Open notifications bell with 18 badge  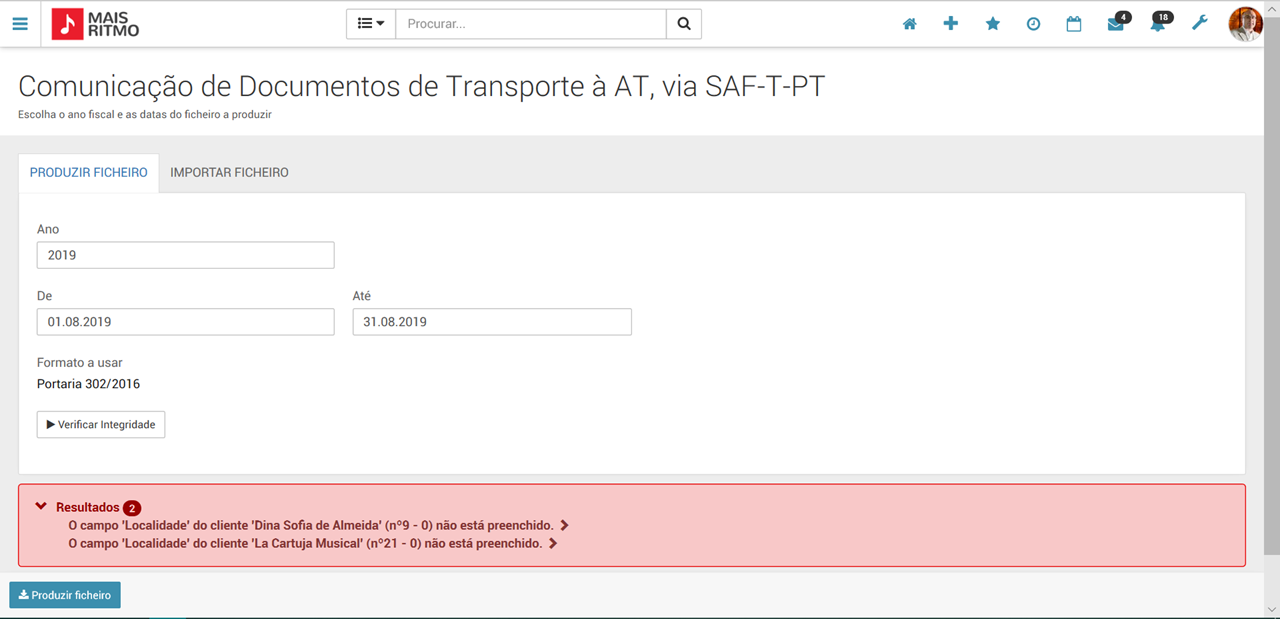coord(1160,22)
